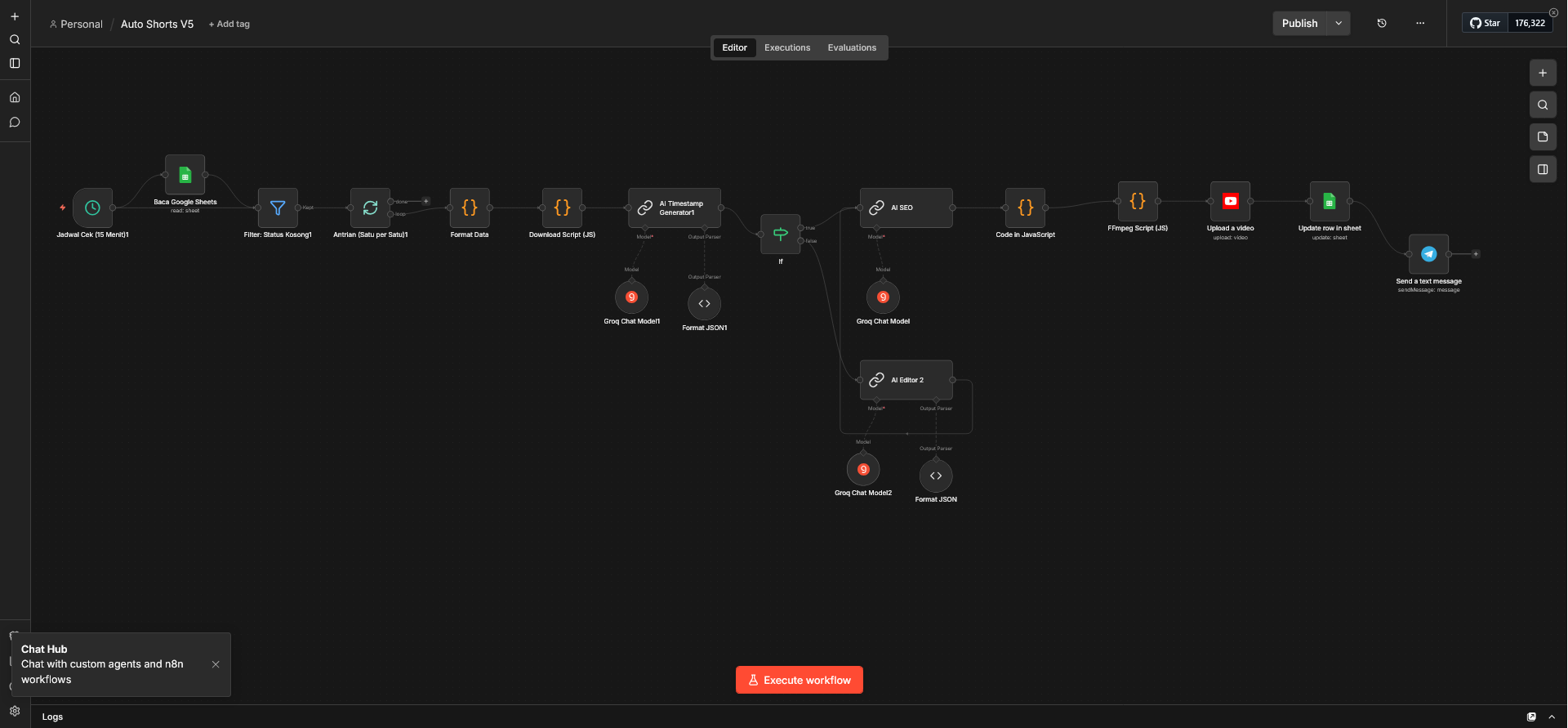Click the Telegram Send a text message node

1428,254
